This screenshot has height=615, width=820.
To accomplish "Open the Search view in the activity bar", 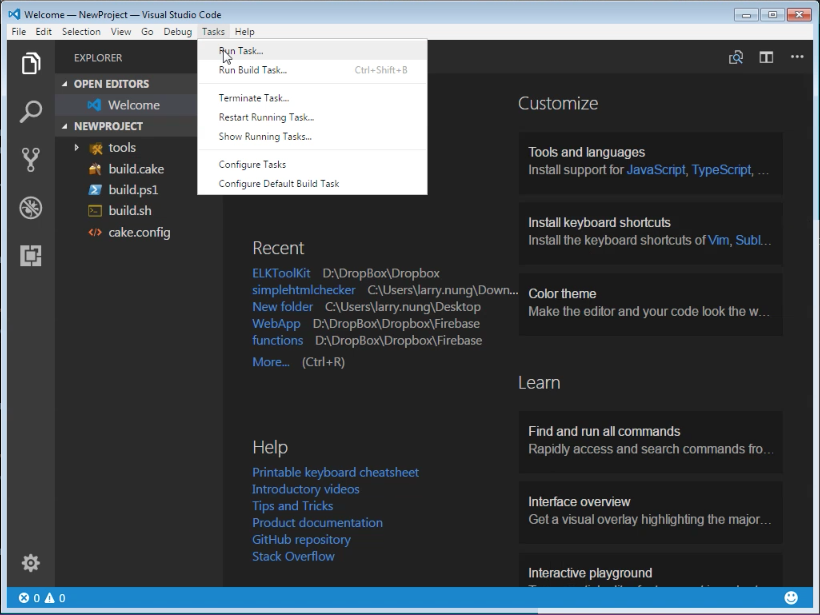I will point(31,111).
